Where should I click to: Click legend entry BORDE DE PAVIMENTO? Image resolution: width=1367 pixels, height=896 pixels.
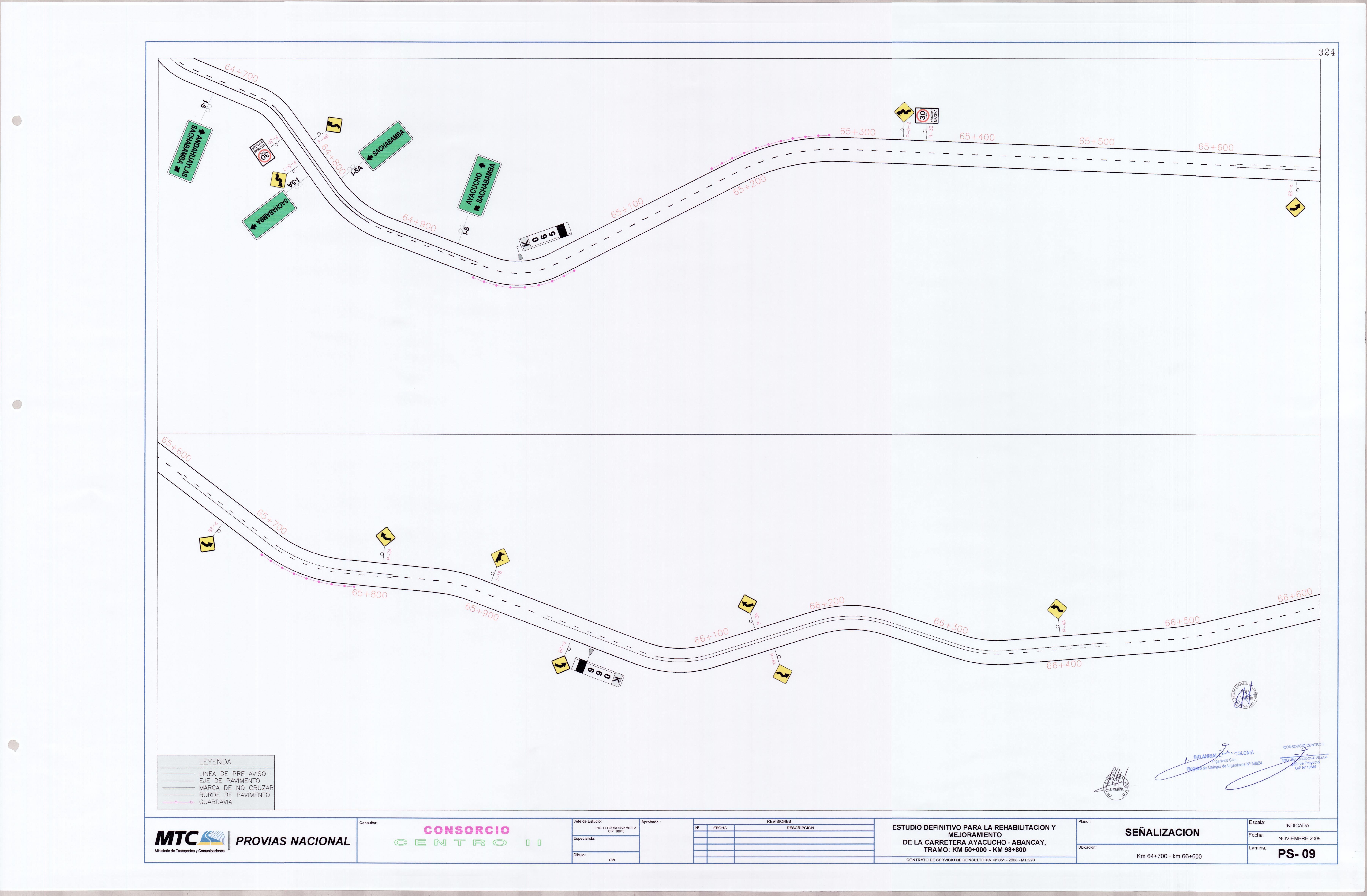click(234, 795)
